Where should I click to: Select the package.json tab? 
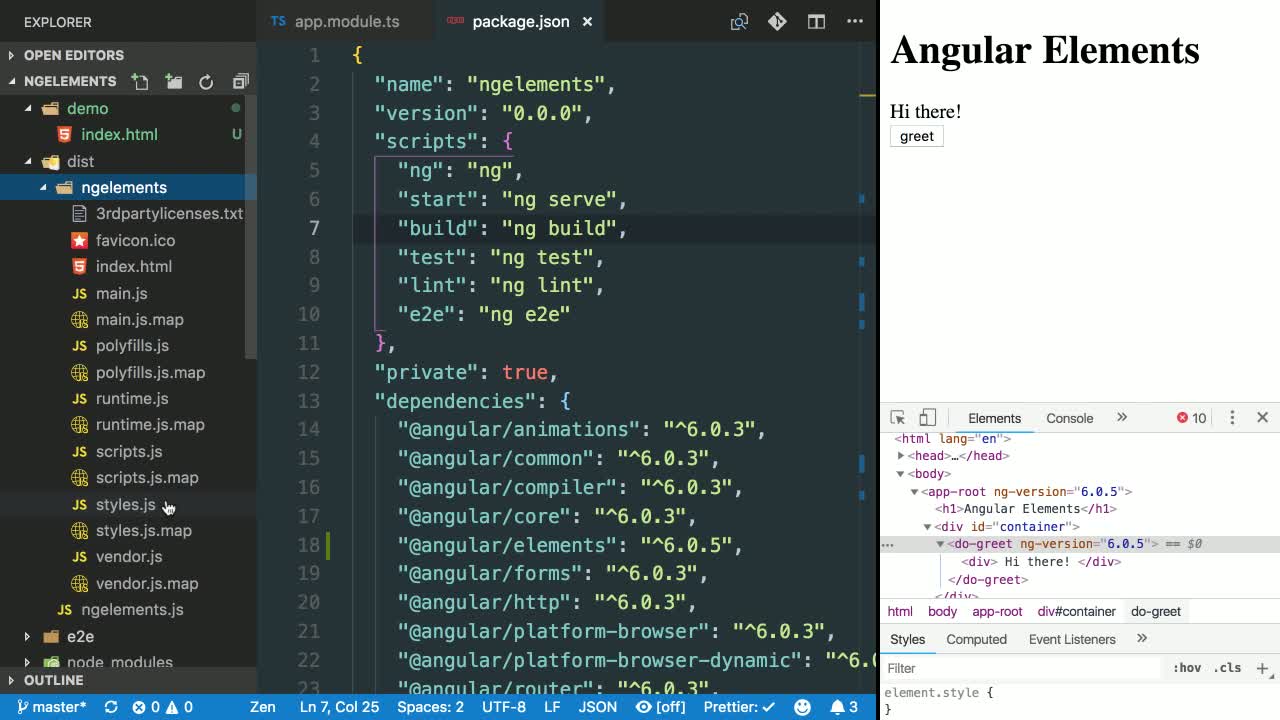(520, 21)
